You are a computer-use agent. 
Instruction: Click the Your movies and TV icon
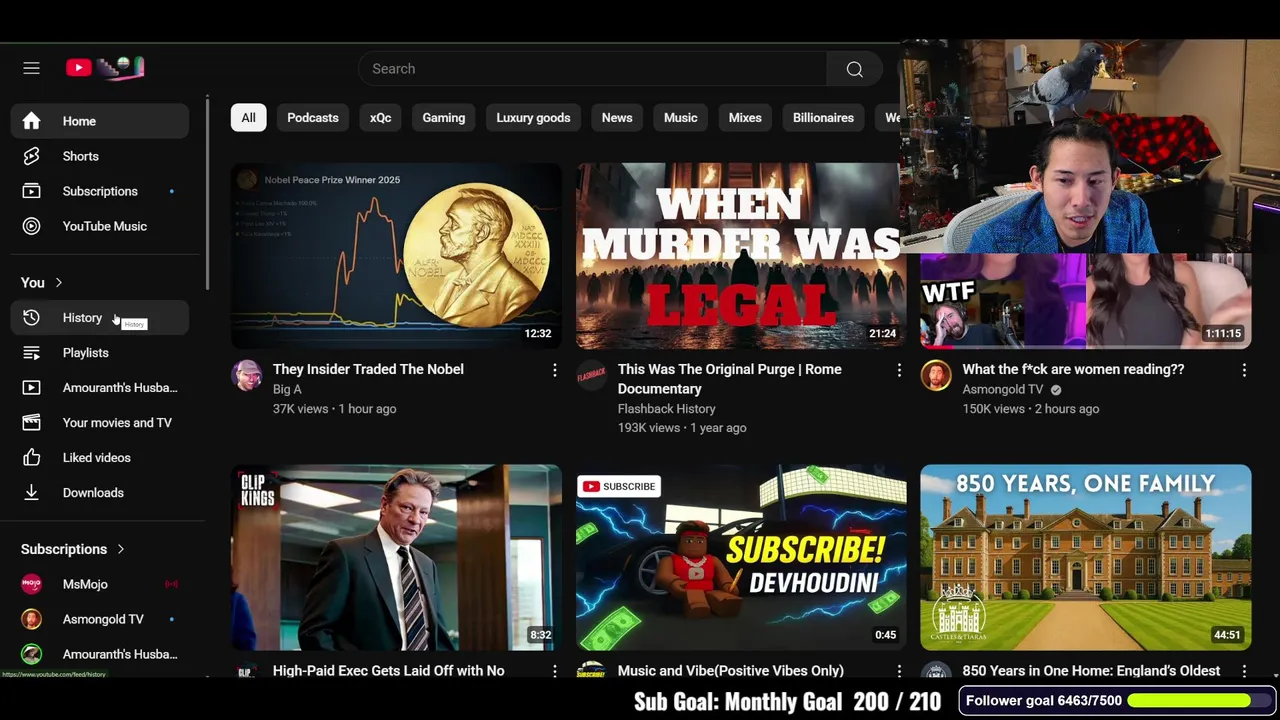click(31, 423)
